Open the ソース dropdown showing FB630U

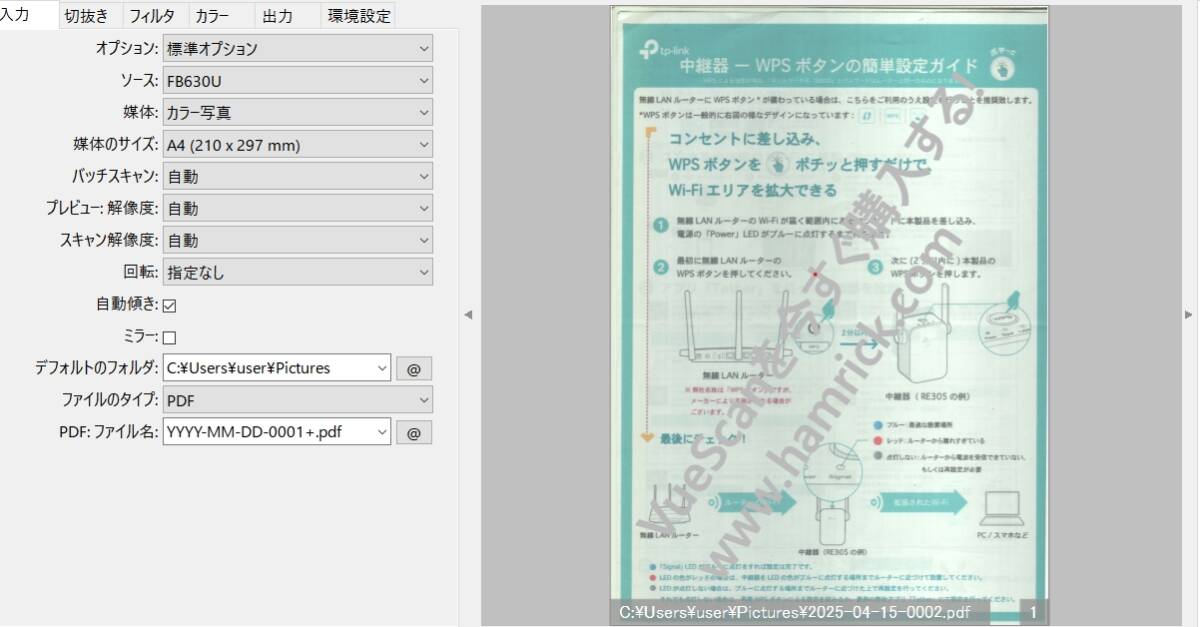tap(298, 80)
